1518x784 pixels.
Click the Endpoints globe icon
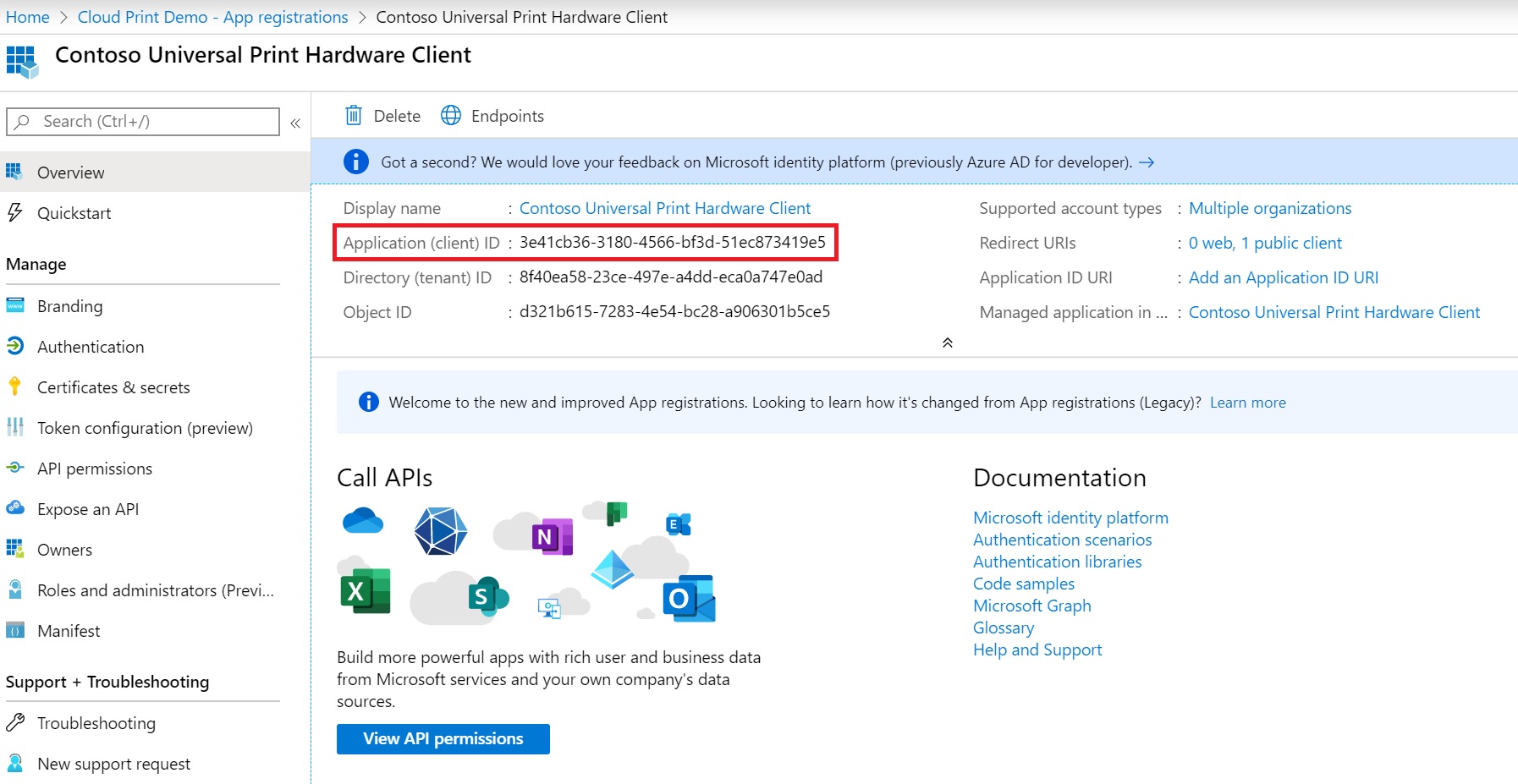[451, 115]
